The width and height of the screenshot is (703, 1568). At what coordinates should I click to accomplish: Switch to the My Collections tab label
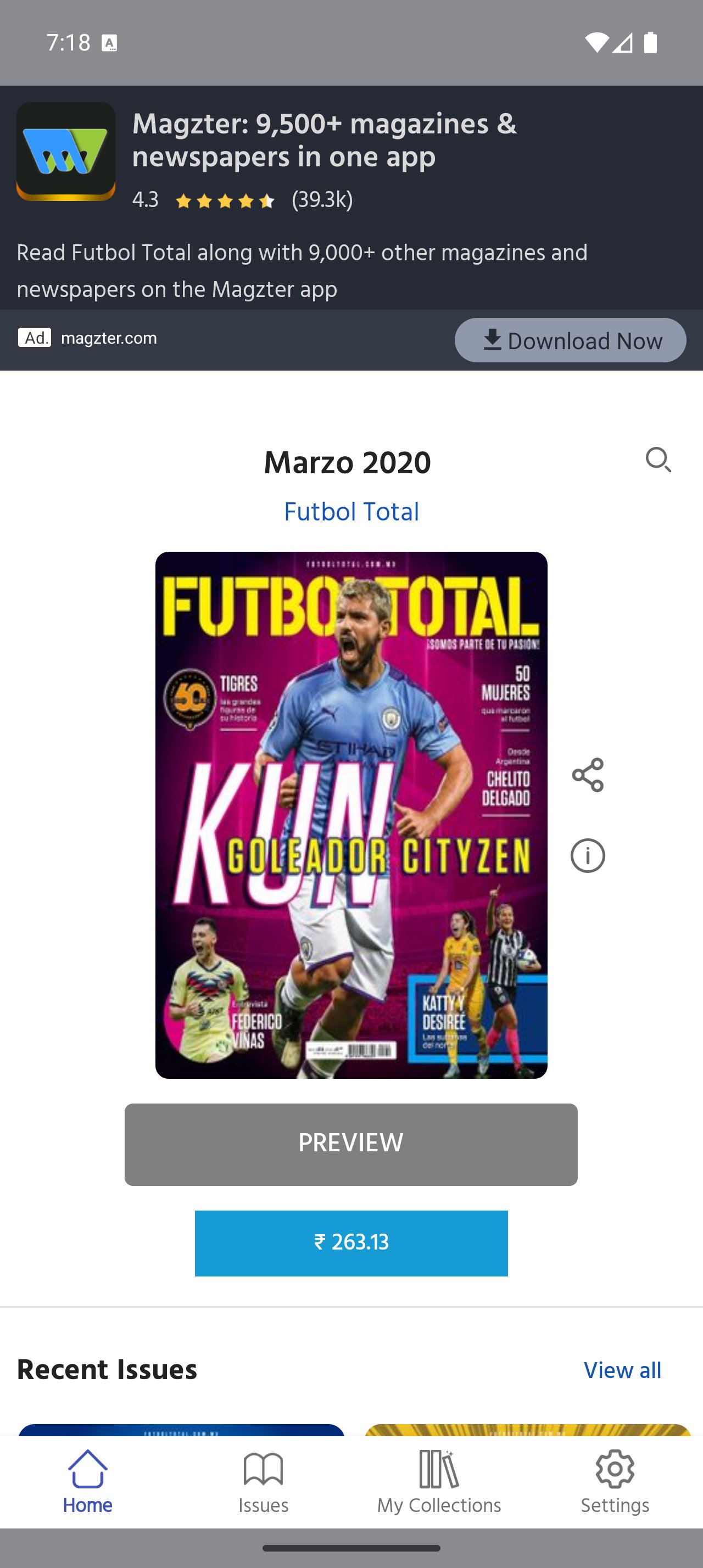pos(439,1505)
